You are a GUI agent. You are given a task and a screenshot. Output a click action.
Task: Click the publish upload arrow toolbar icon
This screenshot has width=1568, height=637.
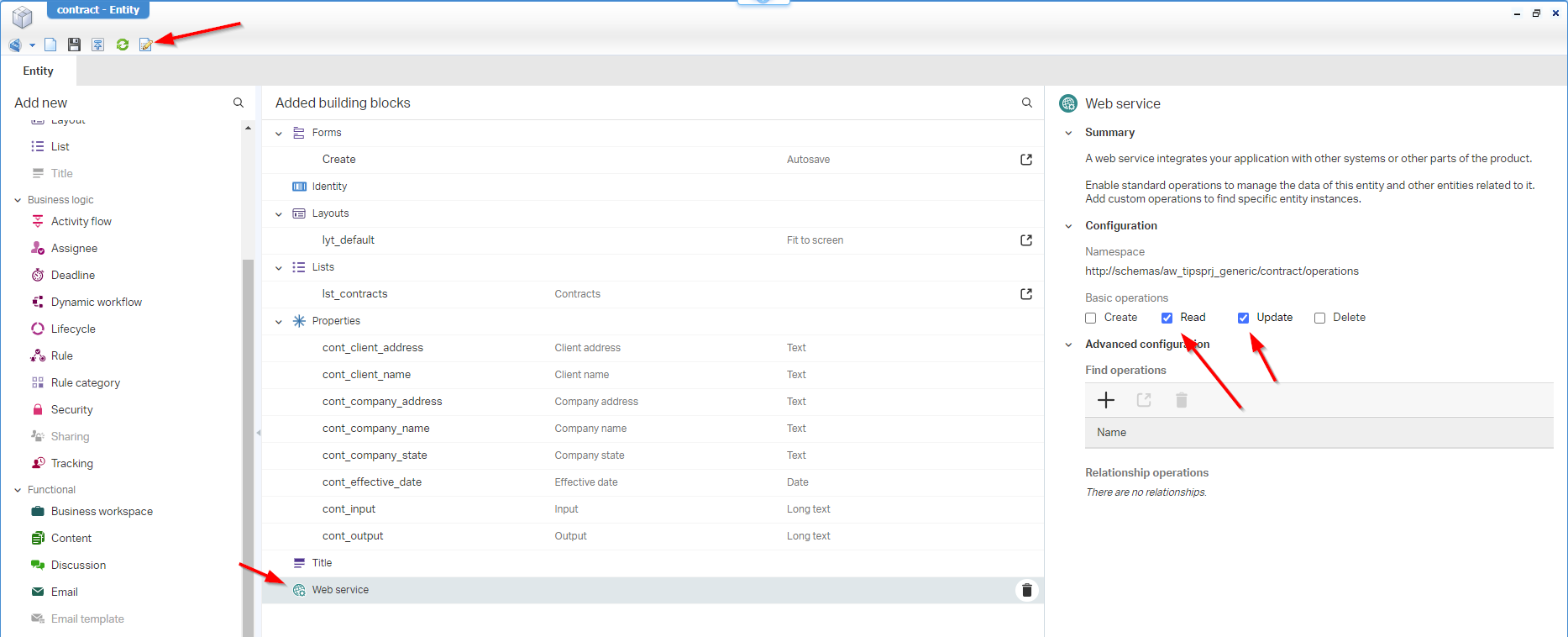pos(98,45)
